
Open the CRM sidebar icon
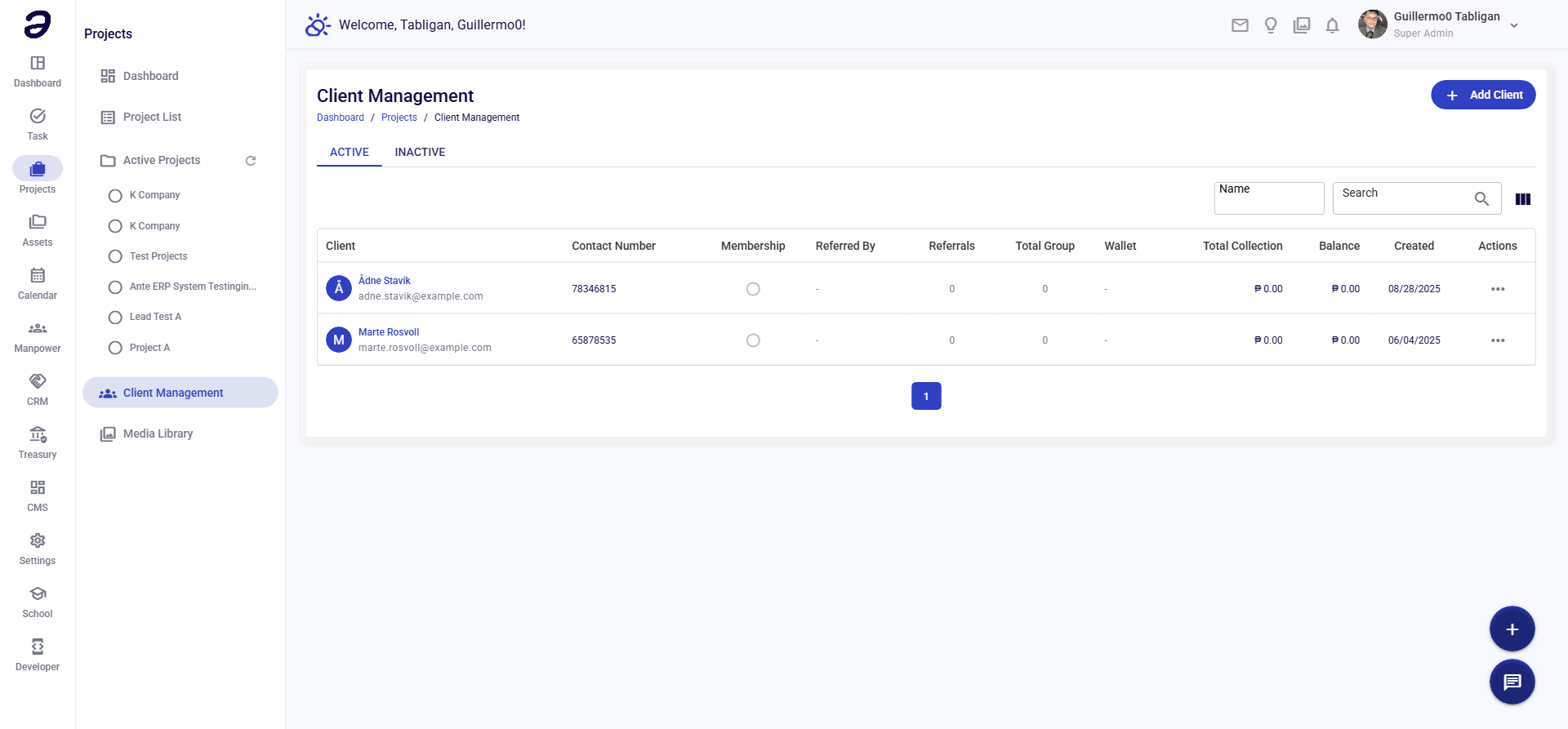(x=38, y=389)
